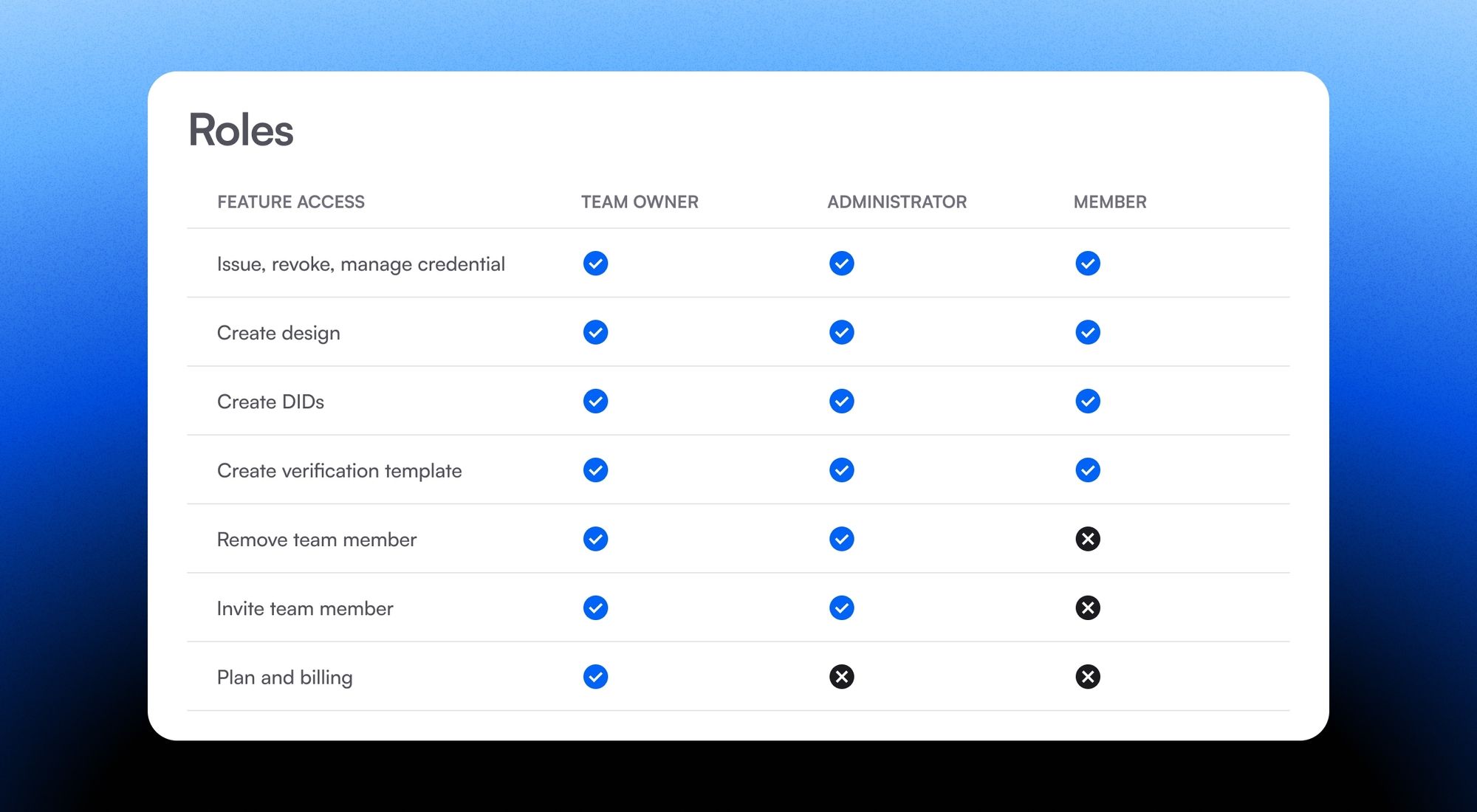Image resolution: width=1477 pixels, height=812 pixels.
Task: Click Administrator X icon for Plan and billing
Action: pyautogui.click(x=841, y=677)
